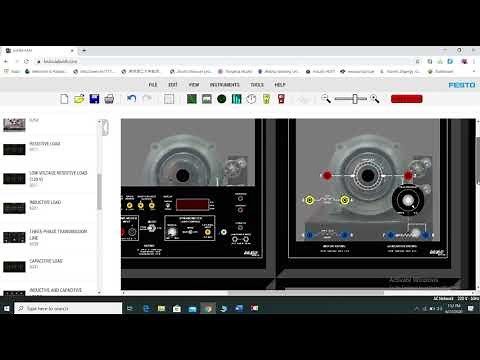This screenshot has width=480, height=360.
Task: Open Task View on the taskbar
Action: (x=130, y=309)
